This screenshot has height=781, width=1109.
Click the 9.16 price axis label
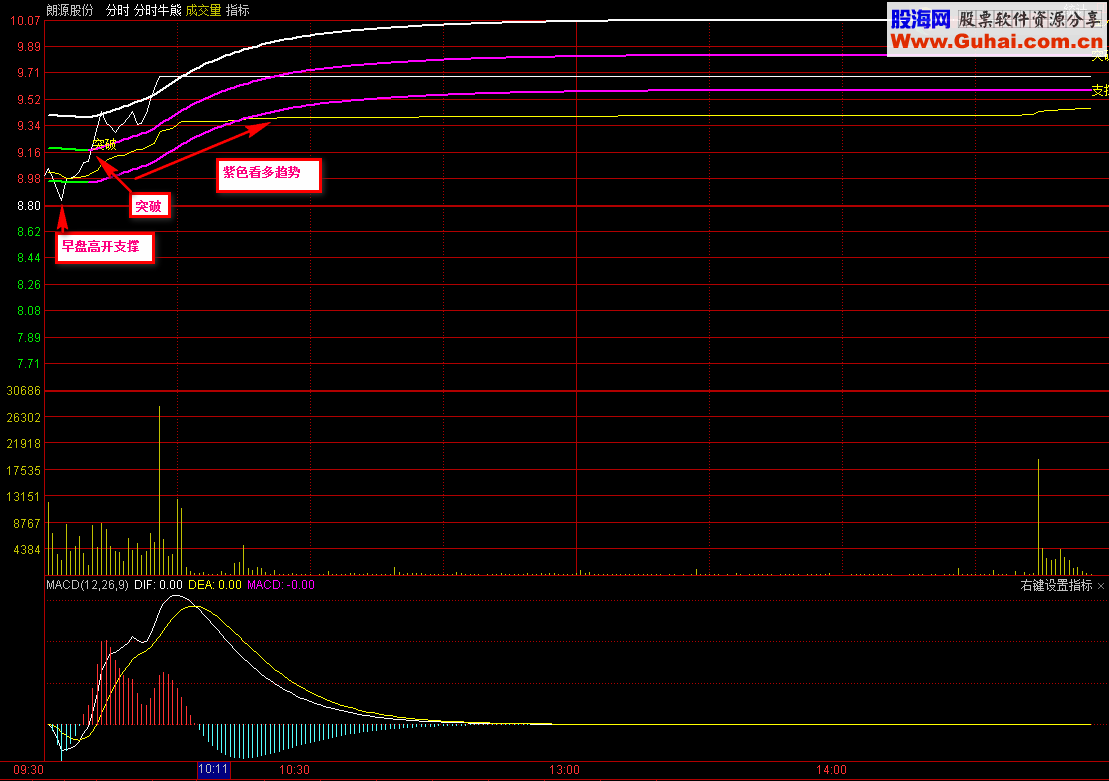(x=29, y=154)
